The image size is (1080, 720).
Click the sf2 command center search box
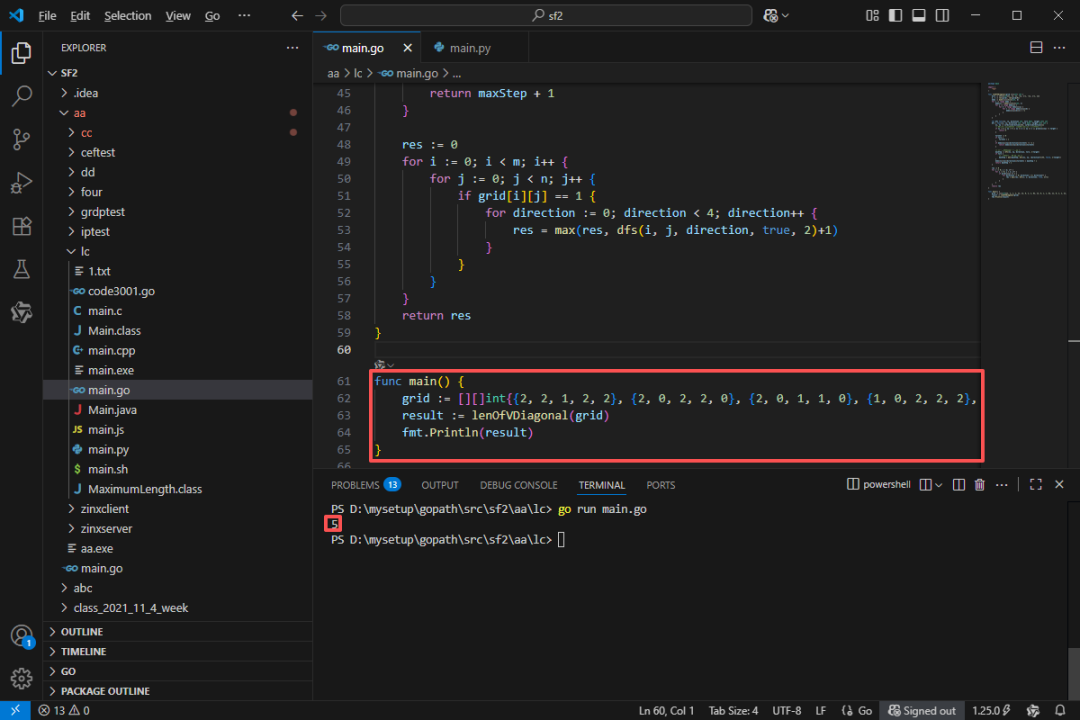click(x=545, y=16)
